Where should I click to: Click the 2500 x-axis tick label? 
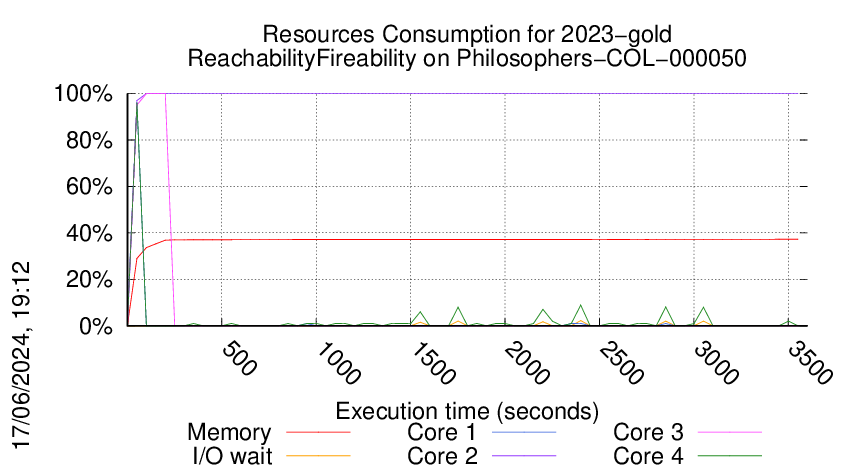[x=621, y=363]
